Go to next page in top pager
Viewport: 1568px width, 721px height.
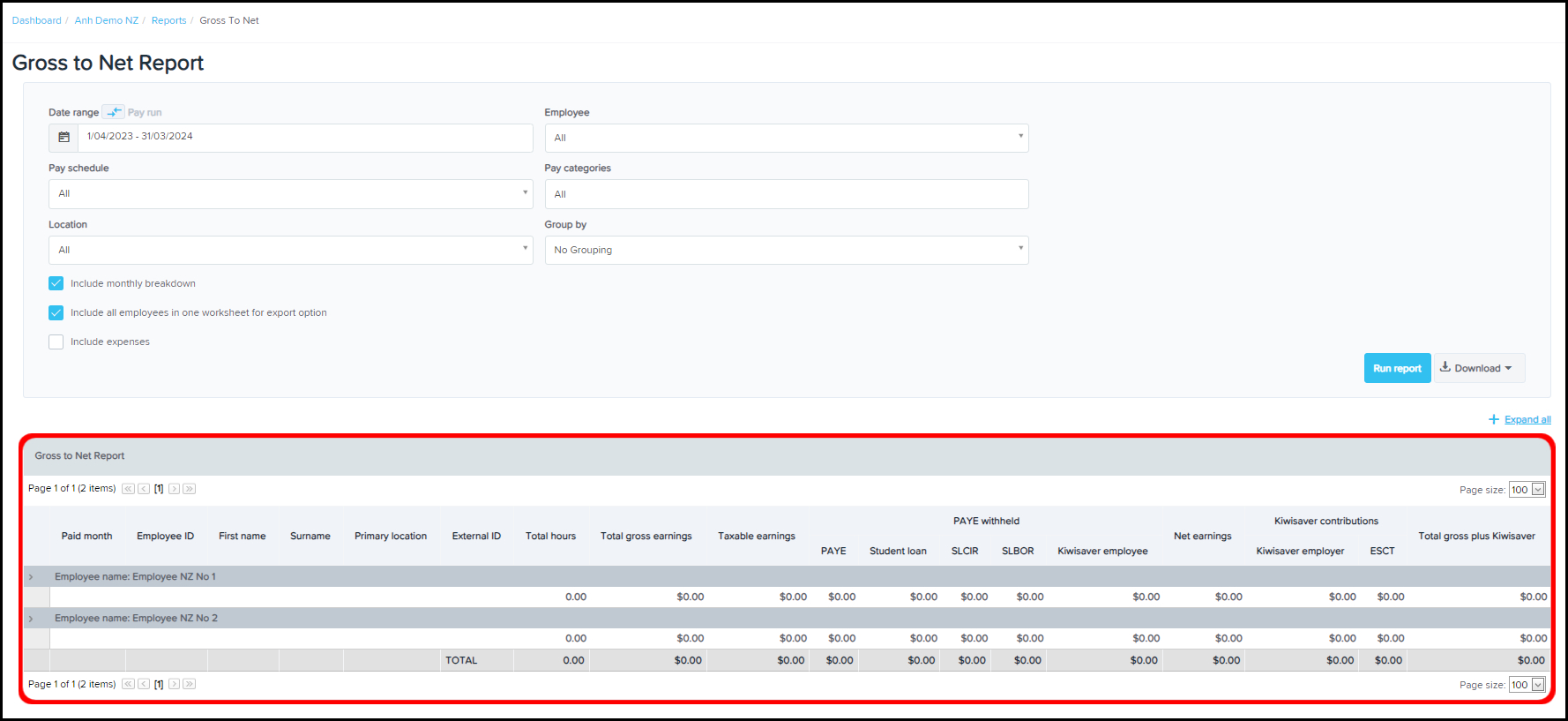click(175, 489)
